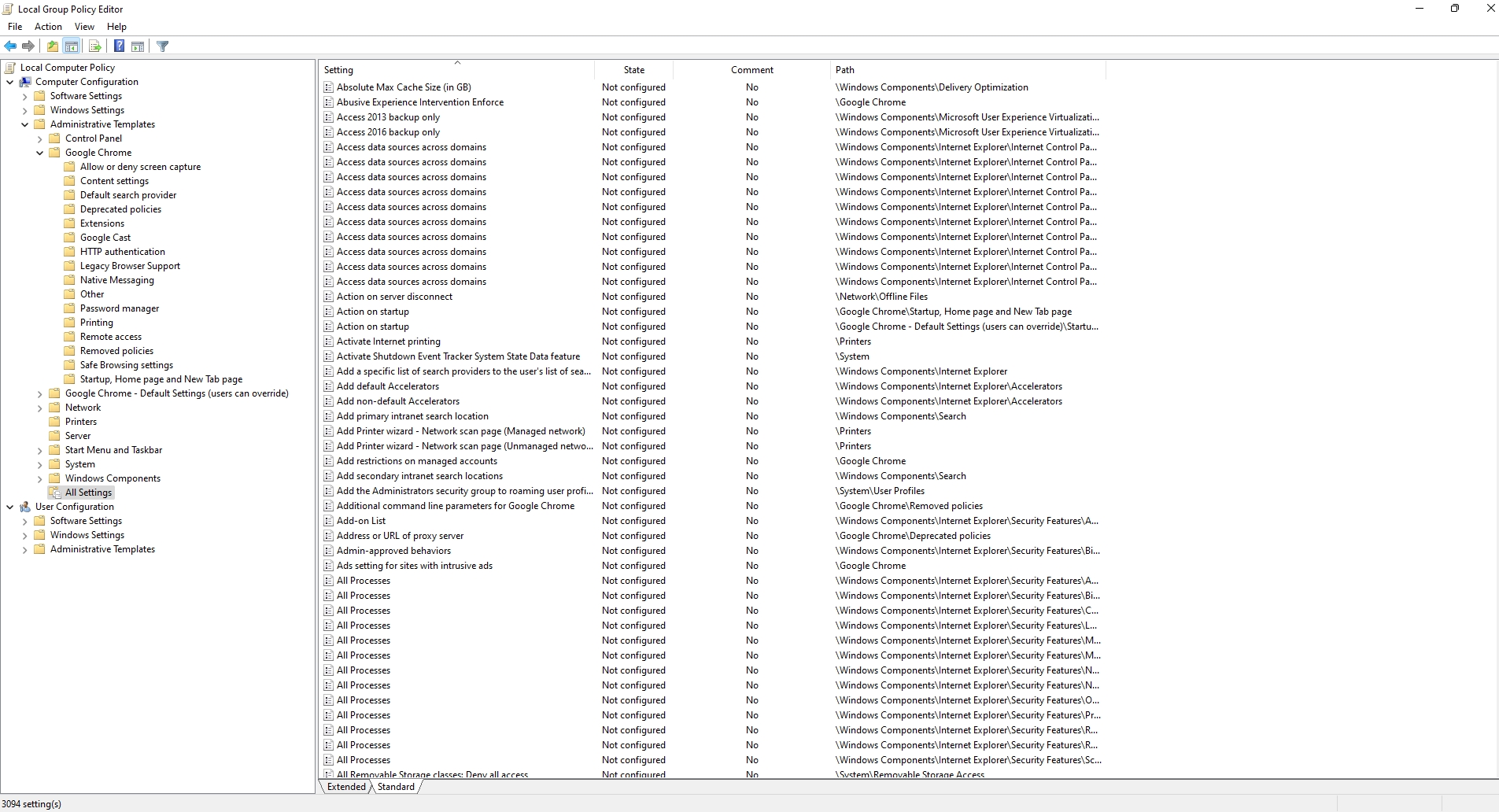Screen dimensions: 1499x812
Task: Select the Password manager folder
Action: click(x=120, y=308)
